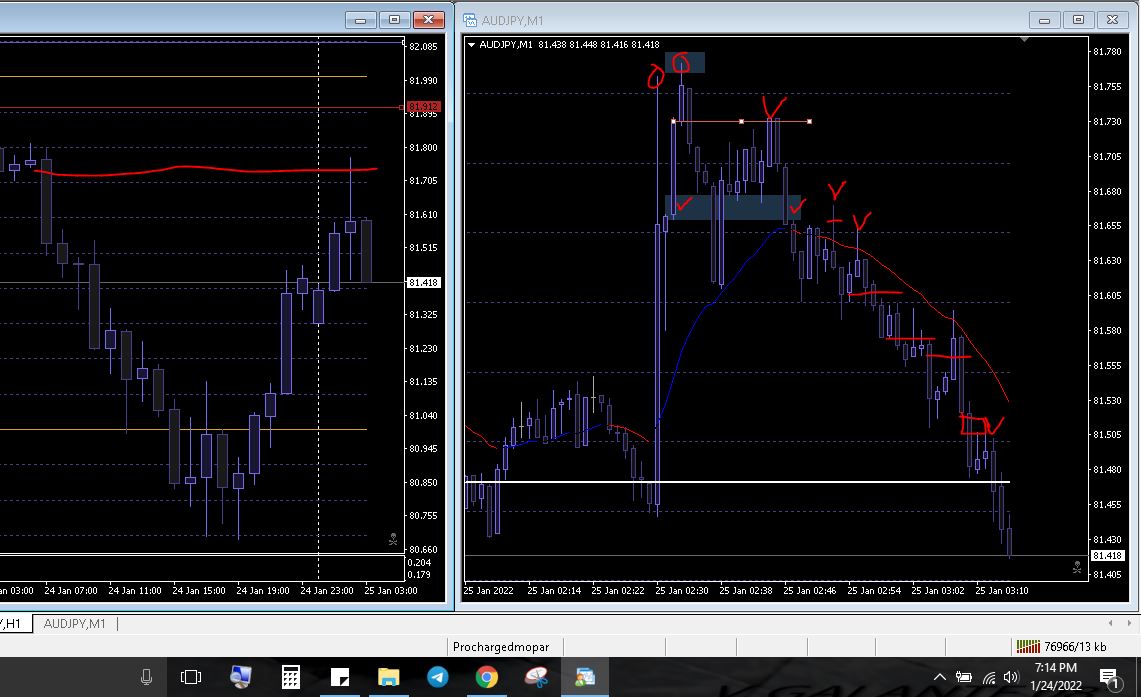Image resolution: width=1141 pixels, height=697 pixels.
Task: Open the Snipping Tool taskbar icon
Action: [x=536, y=677]
